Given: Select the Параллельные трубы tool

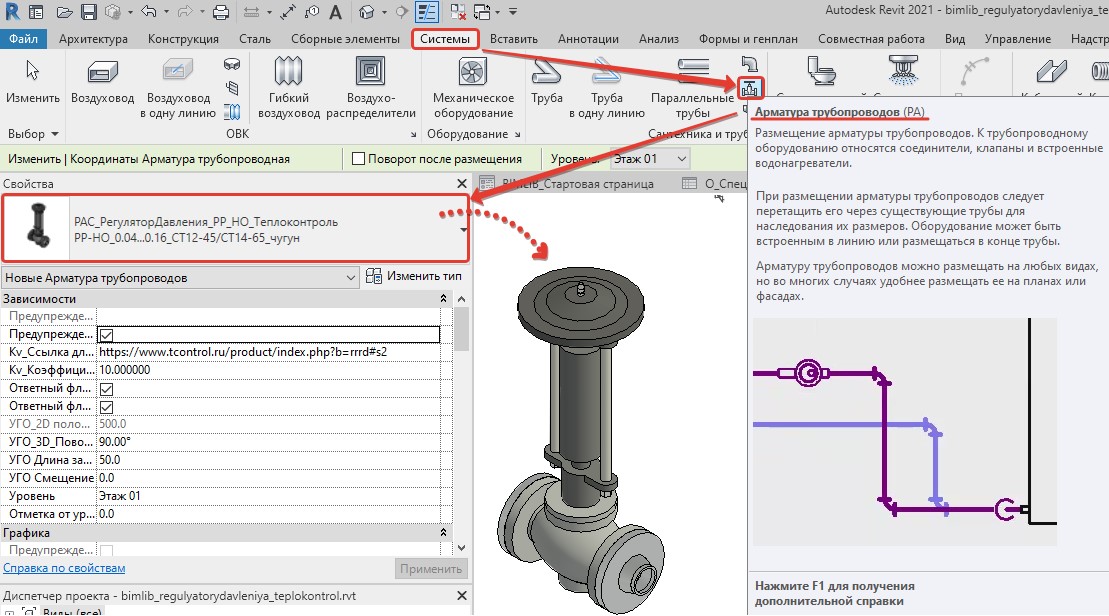Looking at the screenshot, I should coord(692,88).
